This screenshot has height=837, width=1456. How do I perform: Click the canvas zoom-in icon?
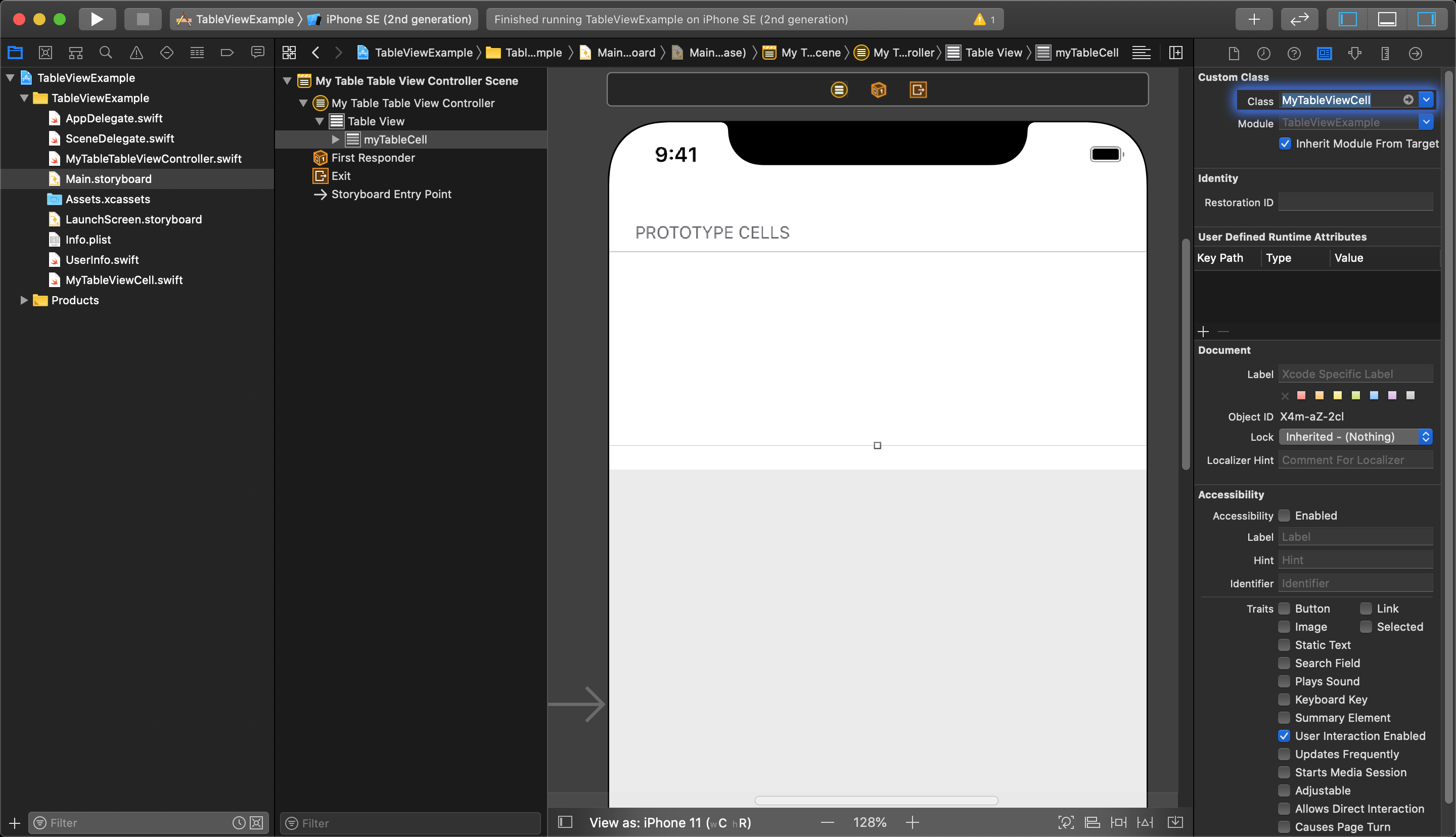[913, 822]
